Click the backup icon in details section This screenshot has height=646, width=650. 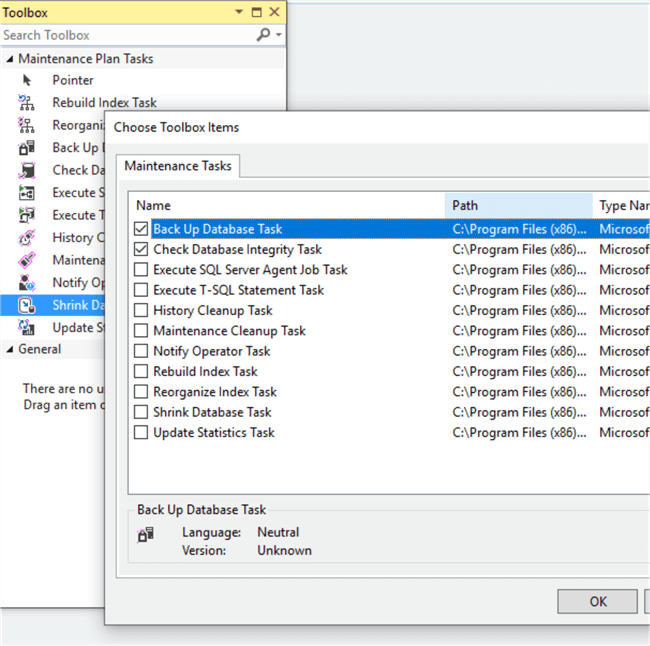pyautogui.click(x=146, y=534)
